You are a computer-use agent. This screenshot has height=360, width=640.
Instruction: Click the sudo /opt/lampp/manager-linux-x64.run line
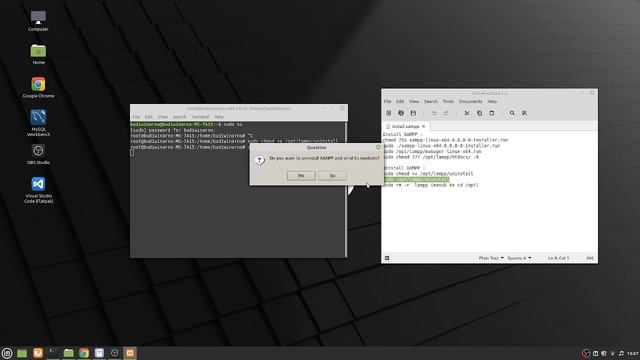click(432, 151)
